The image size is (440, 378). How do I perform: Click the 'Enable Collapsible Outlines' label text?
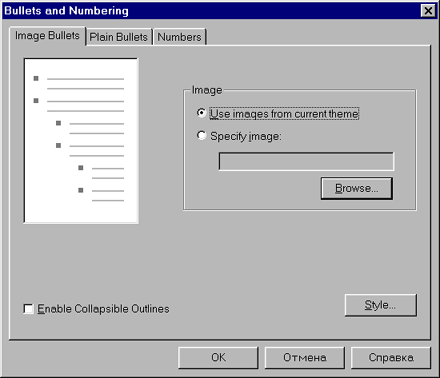(x=103, y=309)
